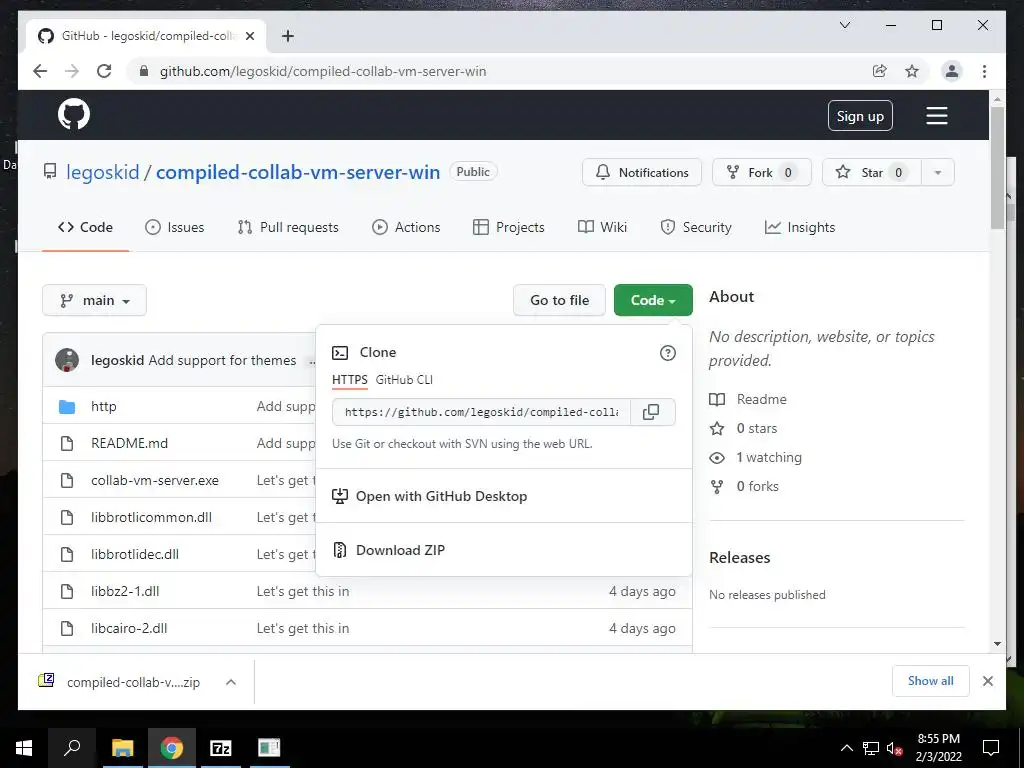Fork the repository
The height and width of the screenshot is (768, 1024).
[761, 172]
